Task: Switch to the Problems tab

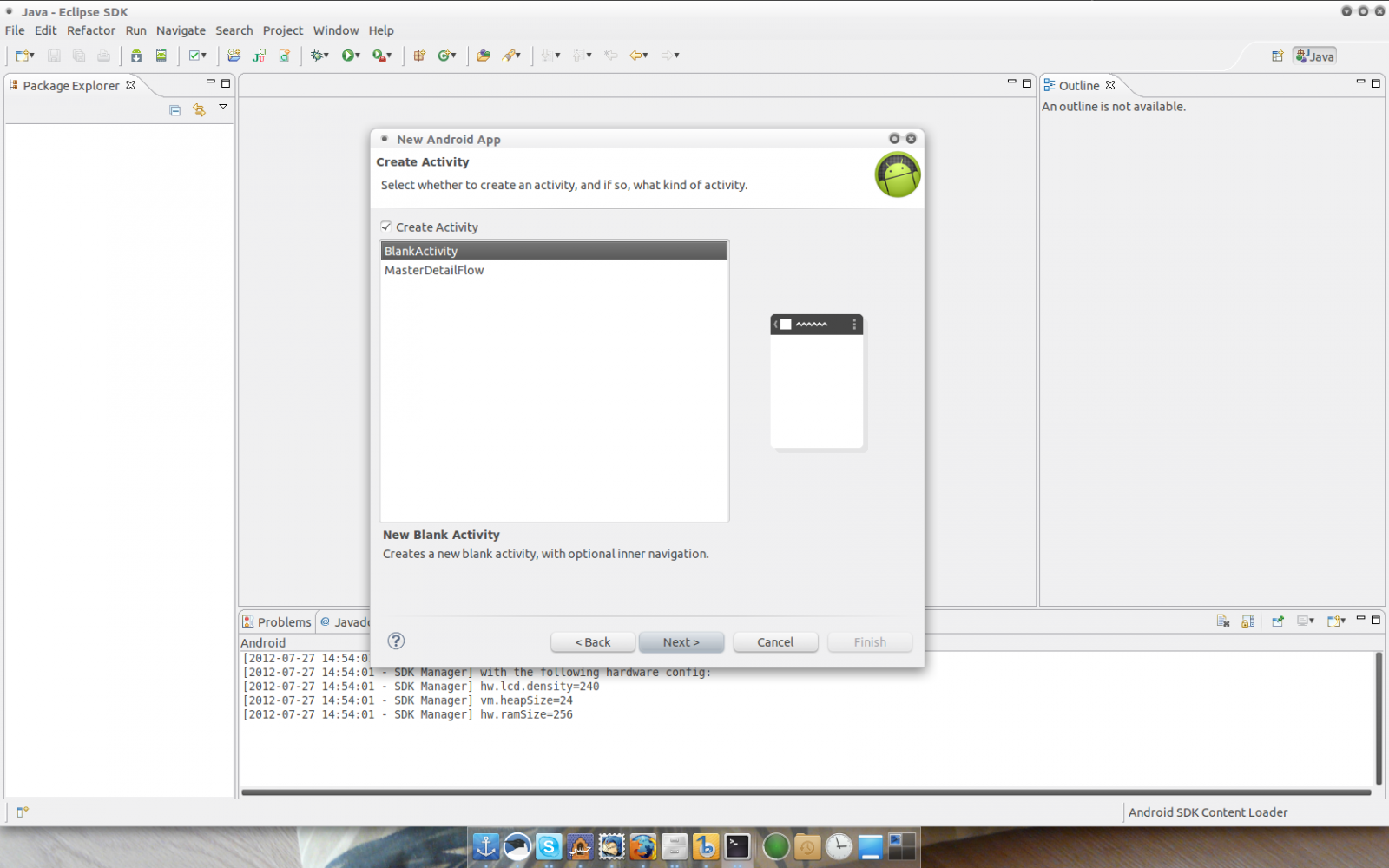Action: pyautogui.click(x=278, y=622)
